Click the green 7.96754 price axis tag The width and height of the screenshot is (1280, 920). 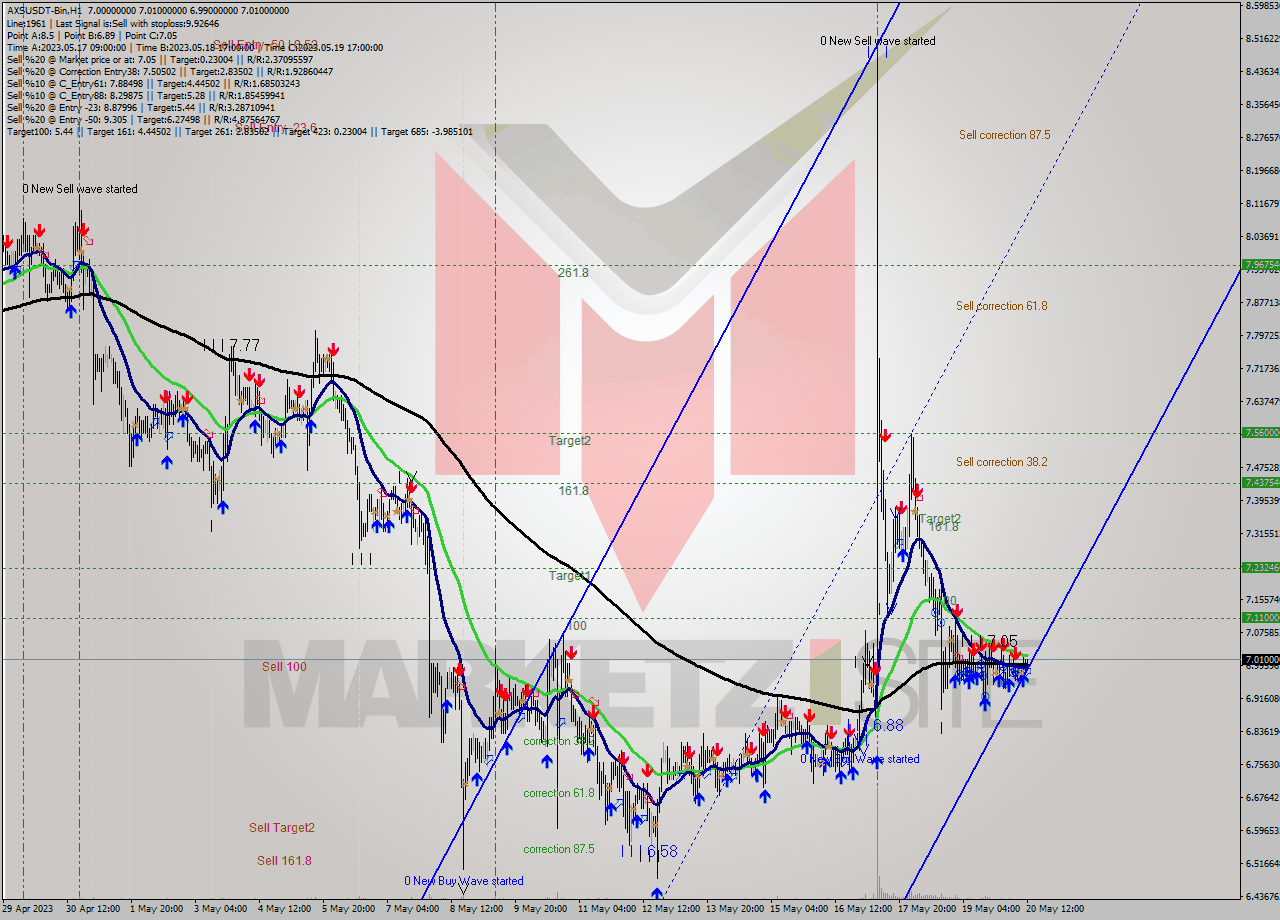(x=1261, y=265)
